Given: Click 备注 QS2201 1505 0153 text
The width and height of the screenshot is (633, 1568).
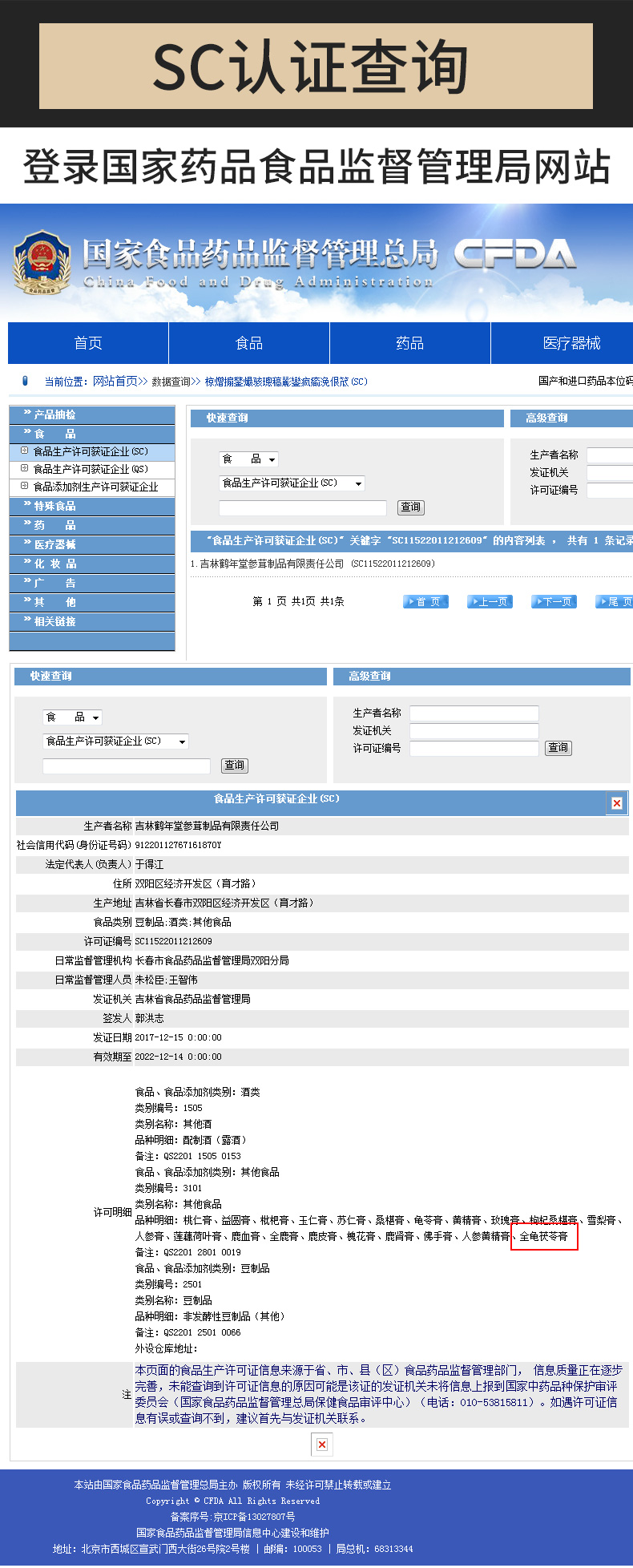Looking at the screenshot, I should (187, 1156).
